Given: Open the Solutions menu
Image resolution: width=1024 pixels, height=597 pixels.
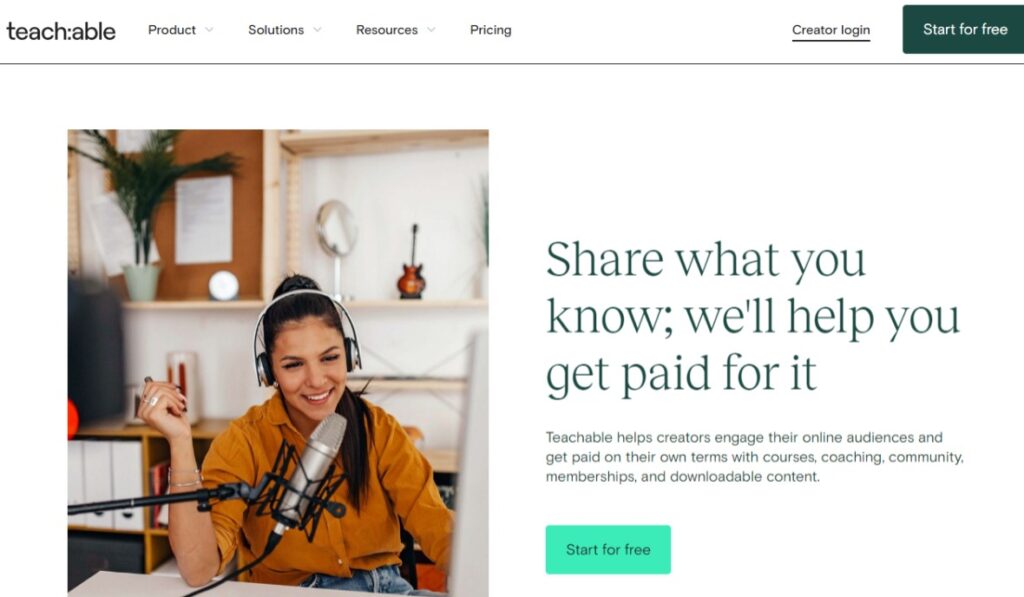Looking at the screenshot, I should [x=276, y=30].
